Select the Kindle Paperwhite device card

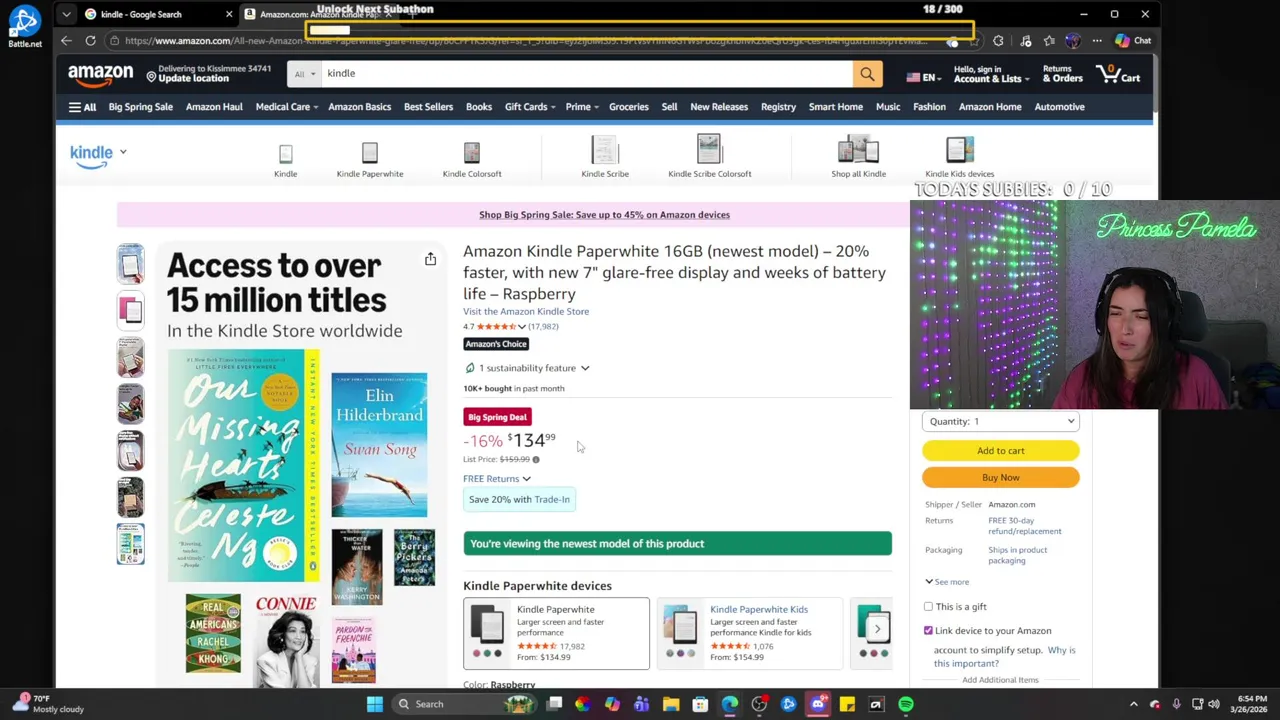[x=556, y=633]
